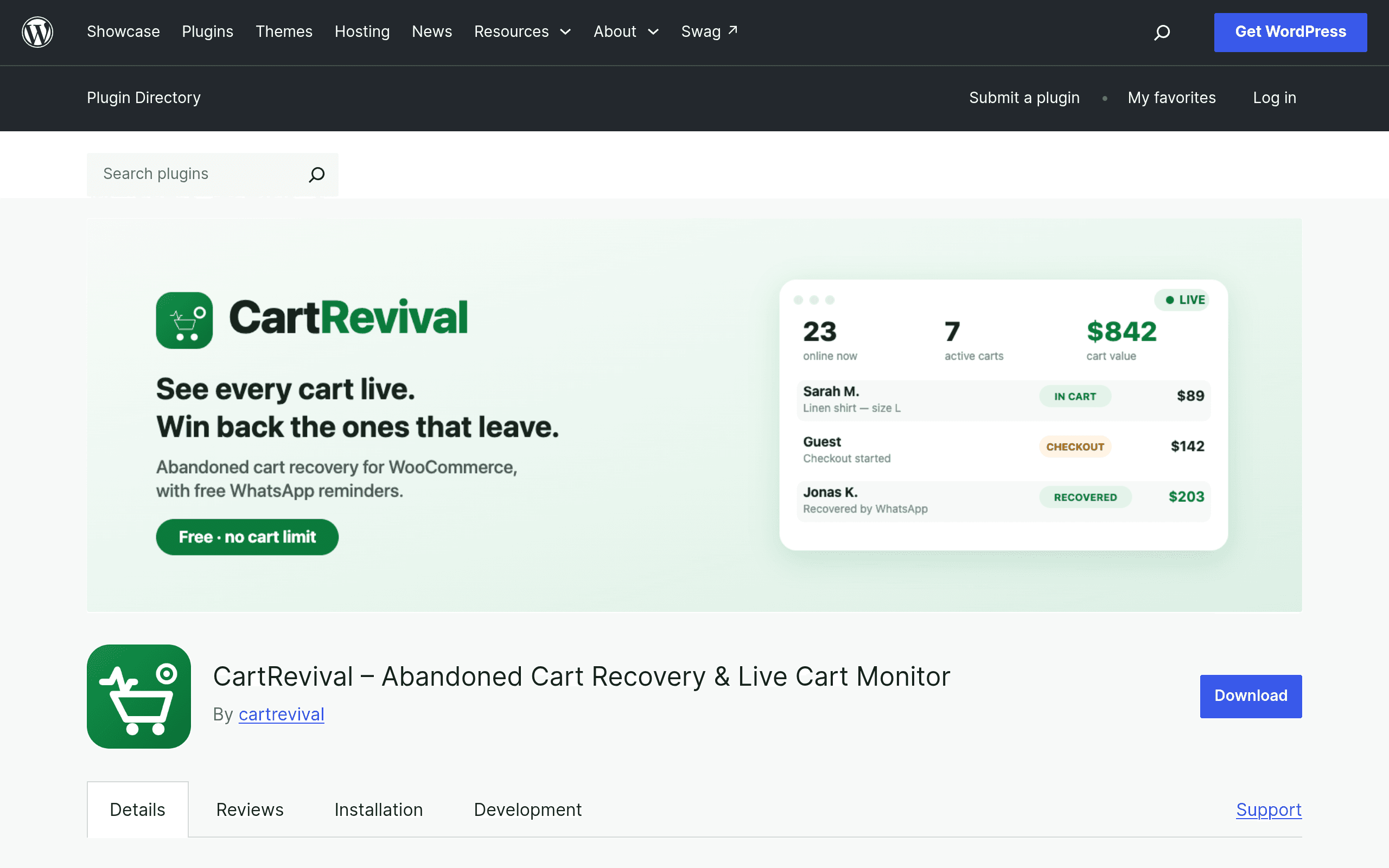Screen dimensions: 1389x868
Task: Go to Plugins in the top navigation
Action: click(x=207, y=31)
